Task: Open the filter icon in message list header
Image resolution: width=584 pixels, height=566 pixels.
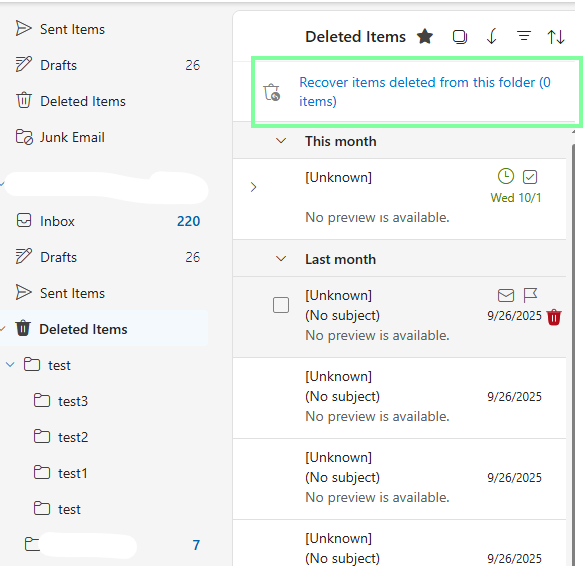Action: 524,36
